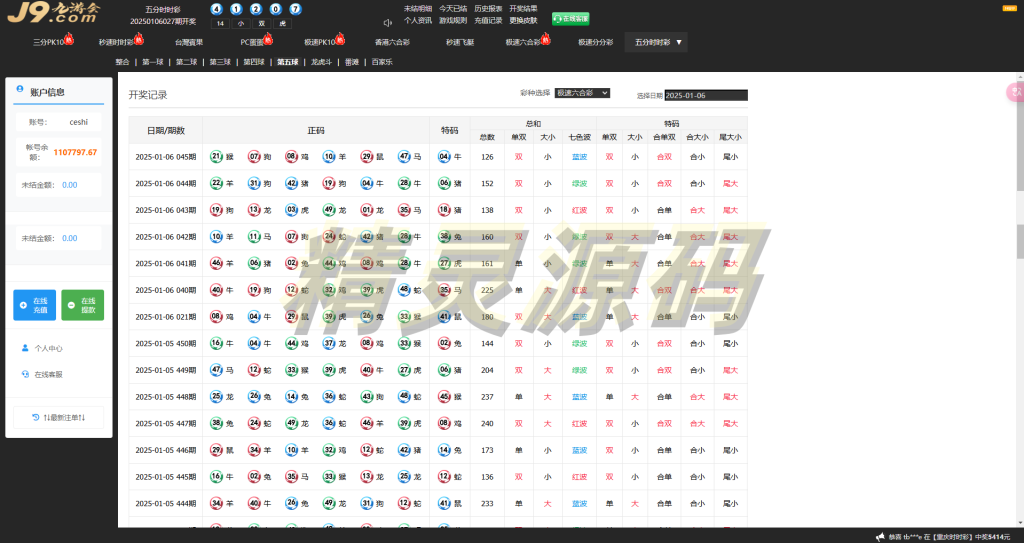
Task: Open the 更换皮肤 link
Action: [x=523, y=21]
